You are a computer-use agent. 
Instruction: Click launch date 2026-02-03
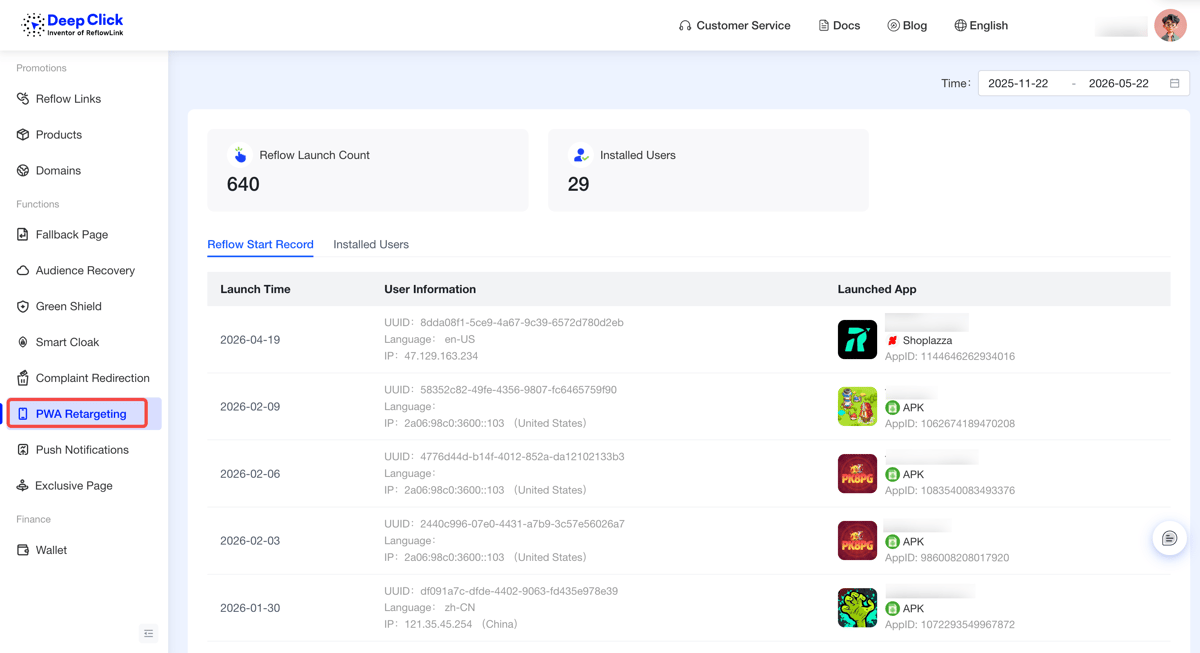(250, 541)
